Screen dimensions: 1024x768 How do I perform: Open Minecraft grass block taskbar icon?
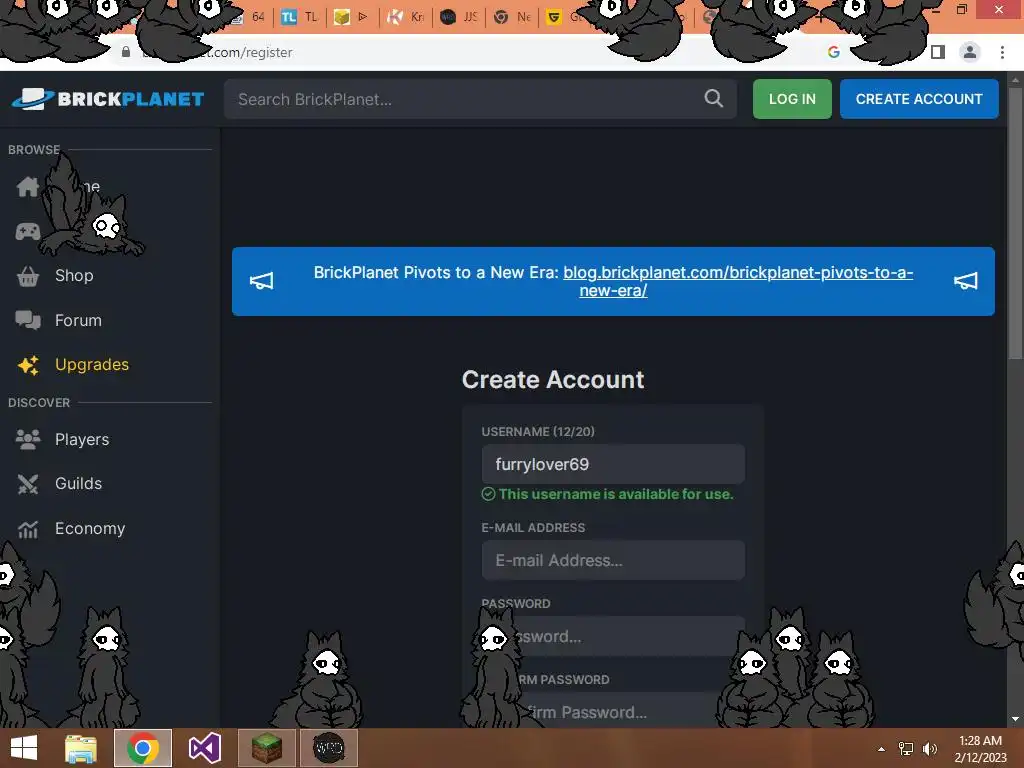tap(266, 748)
